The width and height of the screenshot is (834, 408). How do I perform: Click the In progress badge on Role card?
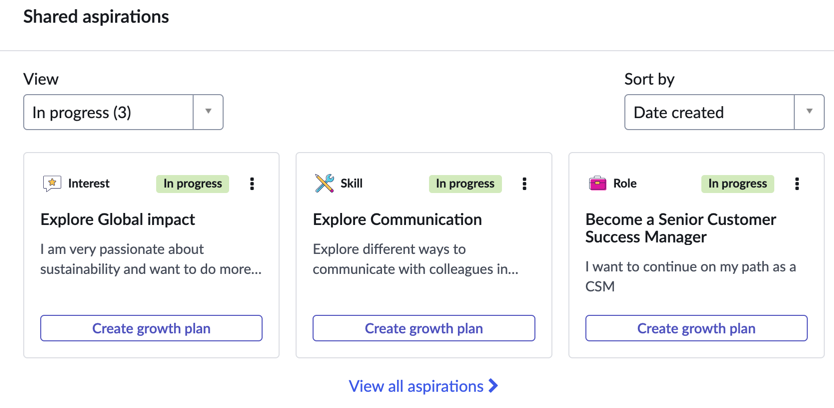coord(738,184)
